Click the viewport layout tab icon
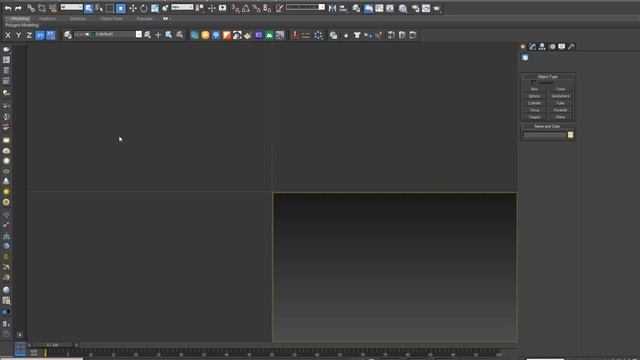Screen dimensions: 640x360 coord(20,349)
